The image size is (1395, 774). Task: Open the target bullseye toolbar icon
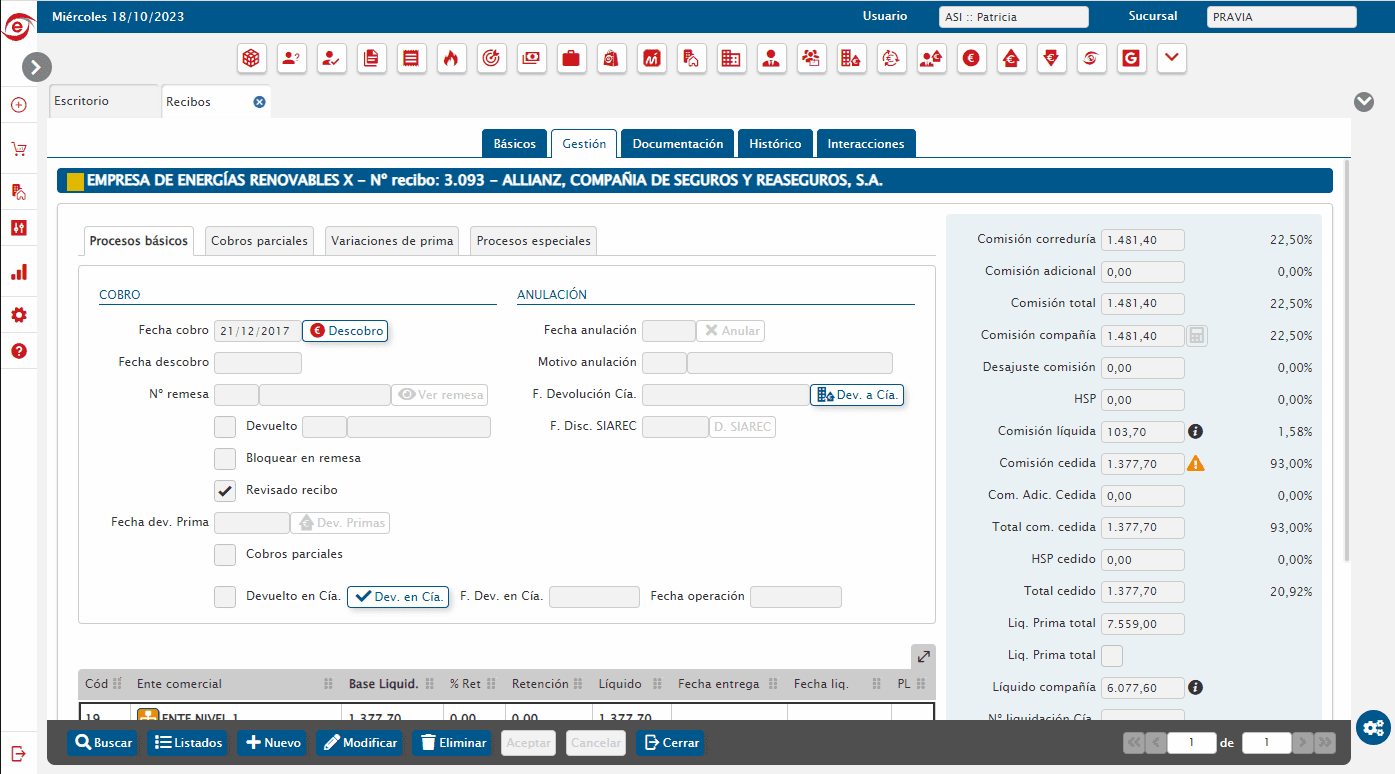491,59
